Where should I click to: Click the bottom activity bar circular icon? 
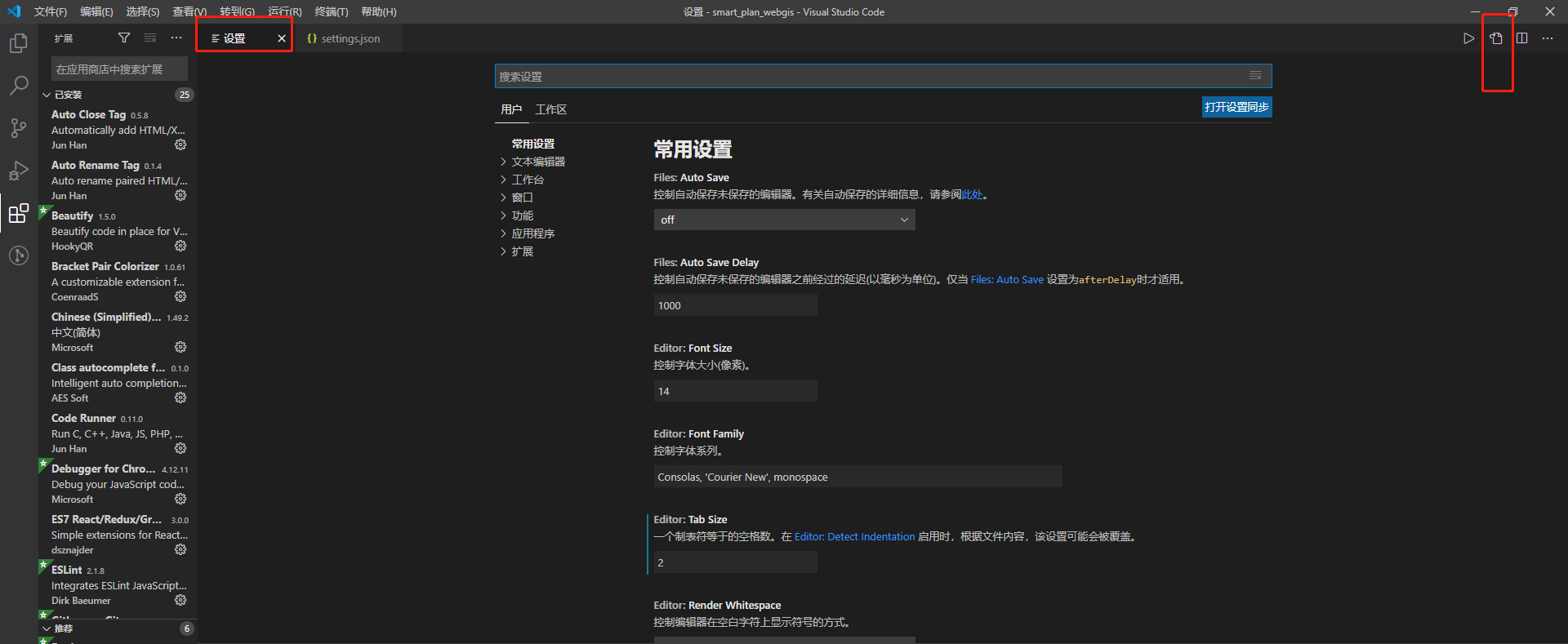[18, 255]
